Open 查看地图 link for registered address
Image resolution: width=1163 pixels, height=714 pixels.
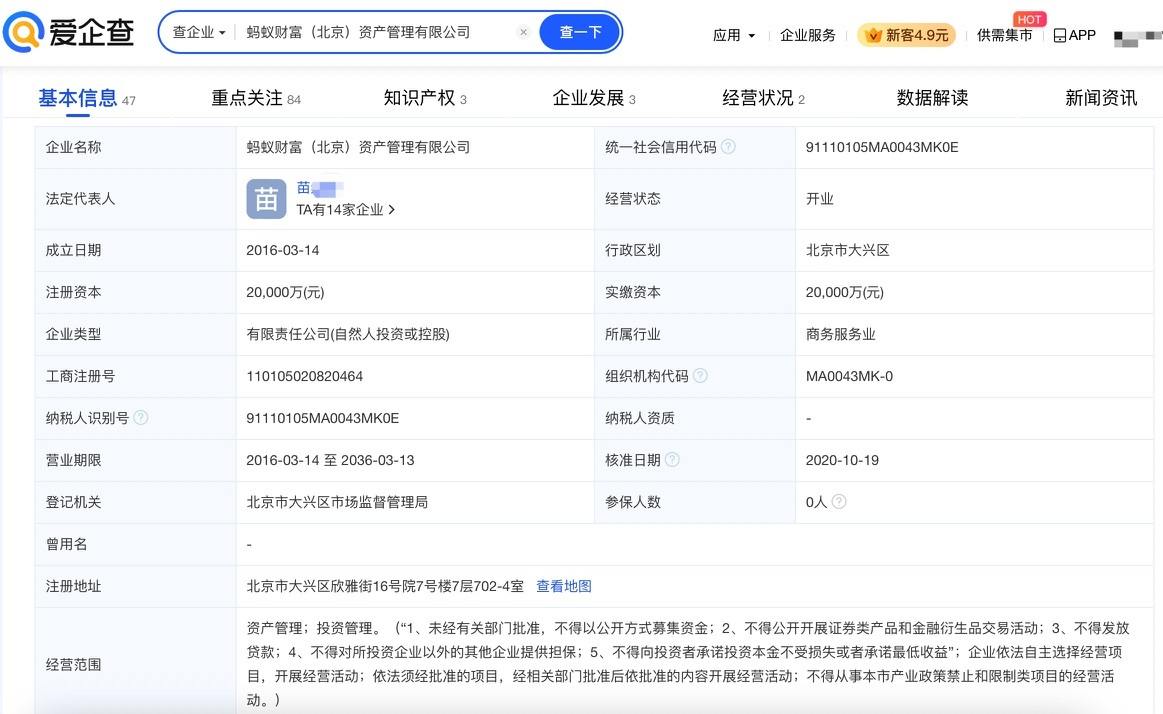click(564, 586)
